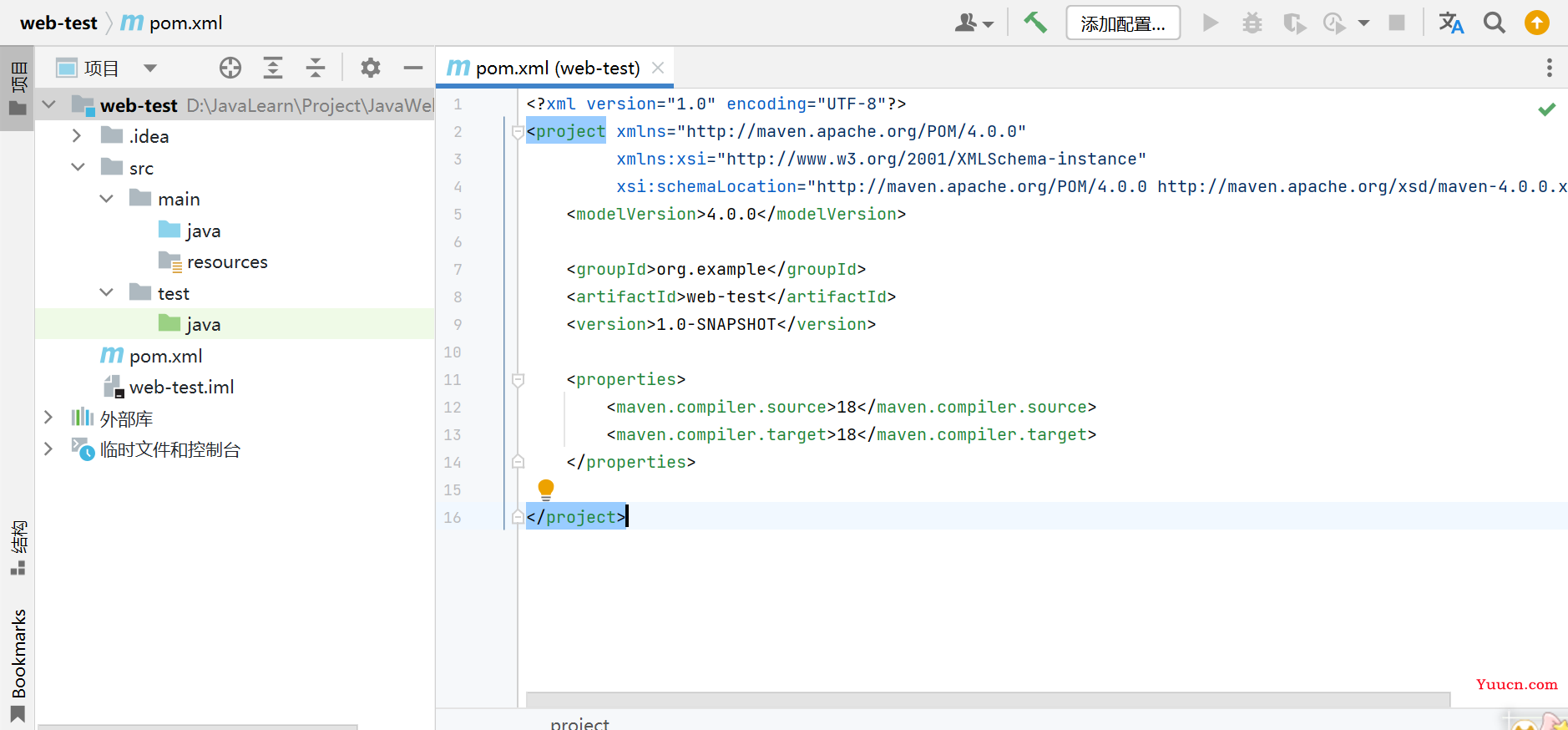Click the Stop square icon

[x=1396, y=23]
